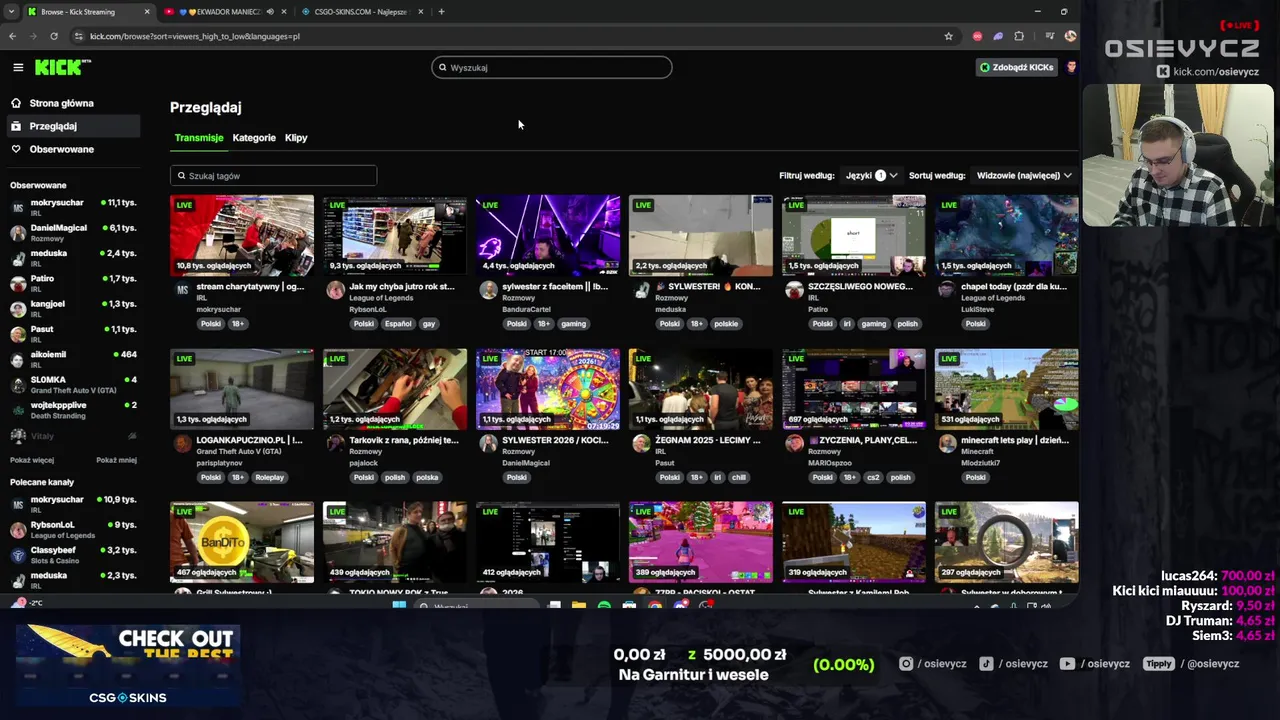Click the Szukaj tagów input field
This screenshot has width=1280, height=720.
pyautogui.click(x=273, y=176)
